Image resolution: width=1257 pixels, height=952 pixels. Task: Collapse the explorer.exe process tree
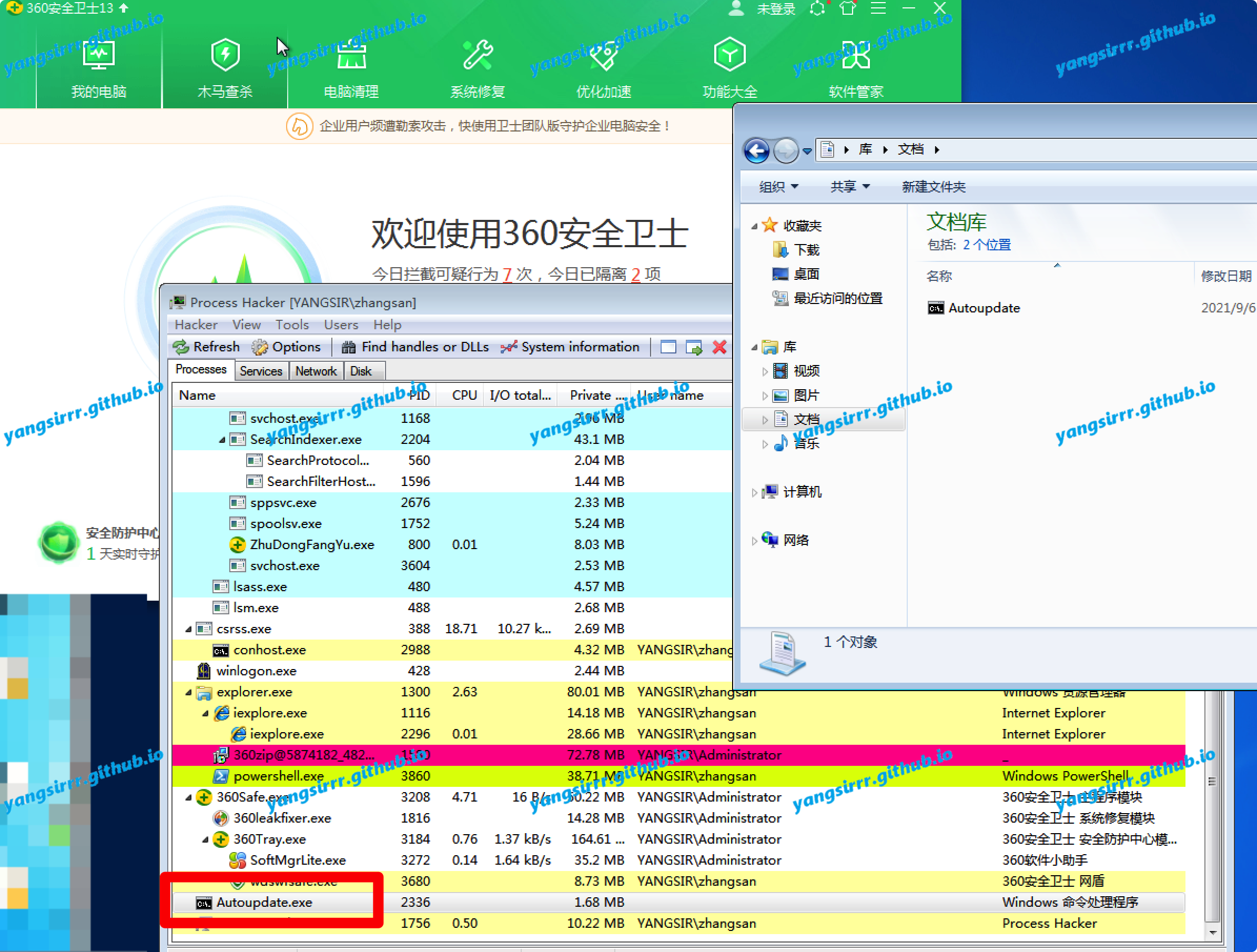click(x=188, y=693)
